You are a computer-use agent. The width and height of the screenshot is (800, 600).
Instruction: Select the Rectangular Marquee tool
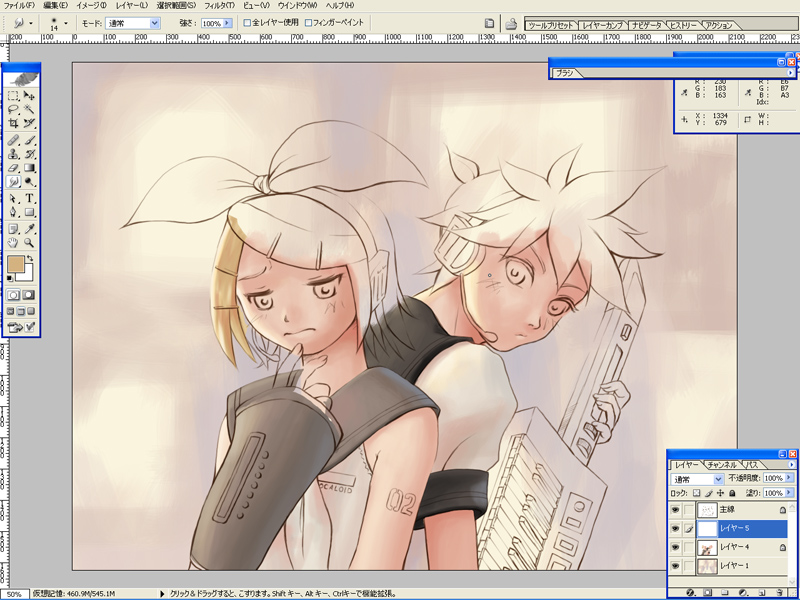coord(13,95)
